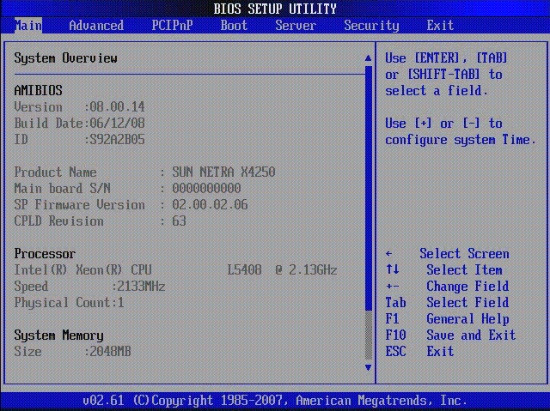Click the Tab Select Field hint
Viewport: 550px width, 411px height.
point(447,303)
